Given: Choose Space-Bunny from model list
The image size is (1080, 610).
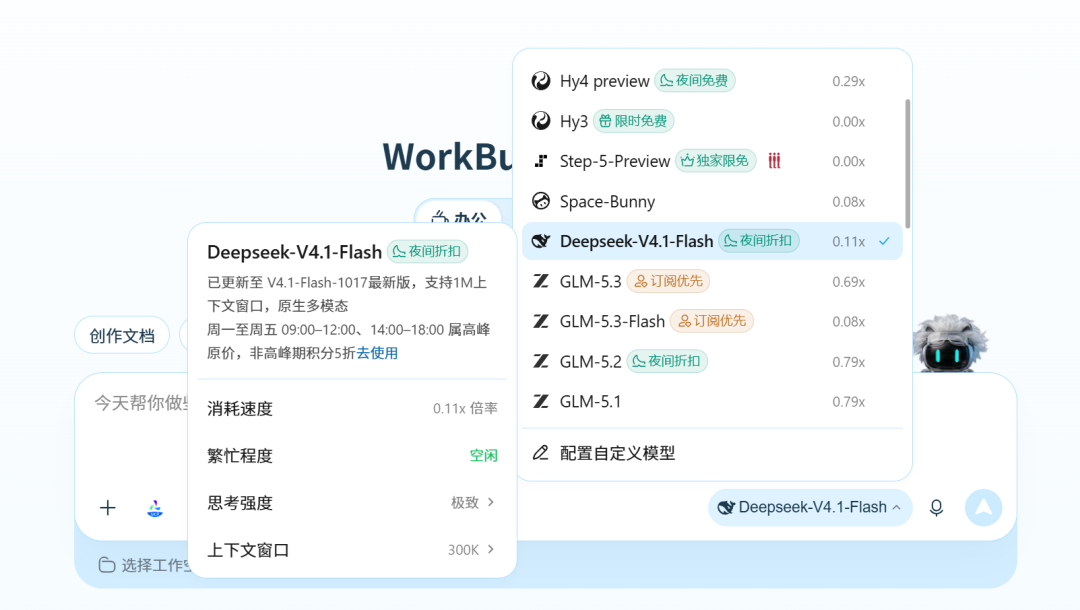Looking at the screenshot, I should [712, 201].
